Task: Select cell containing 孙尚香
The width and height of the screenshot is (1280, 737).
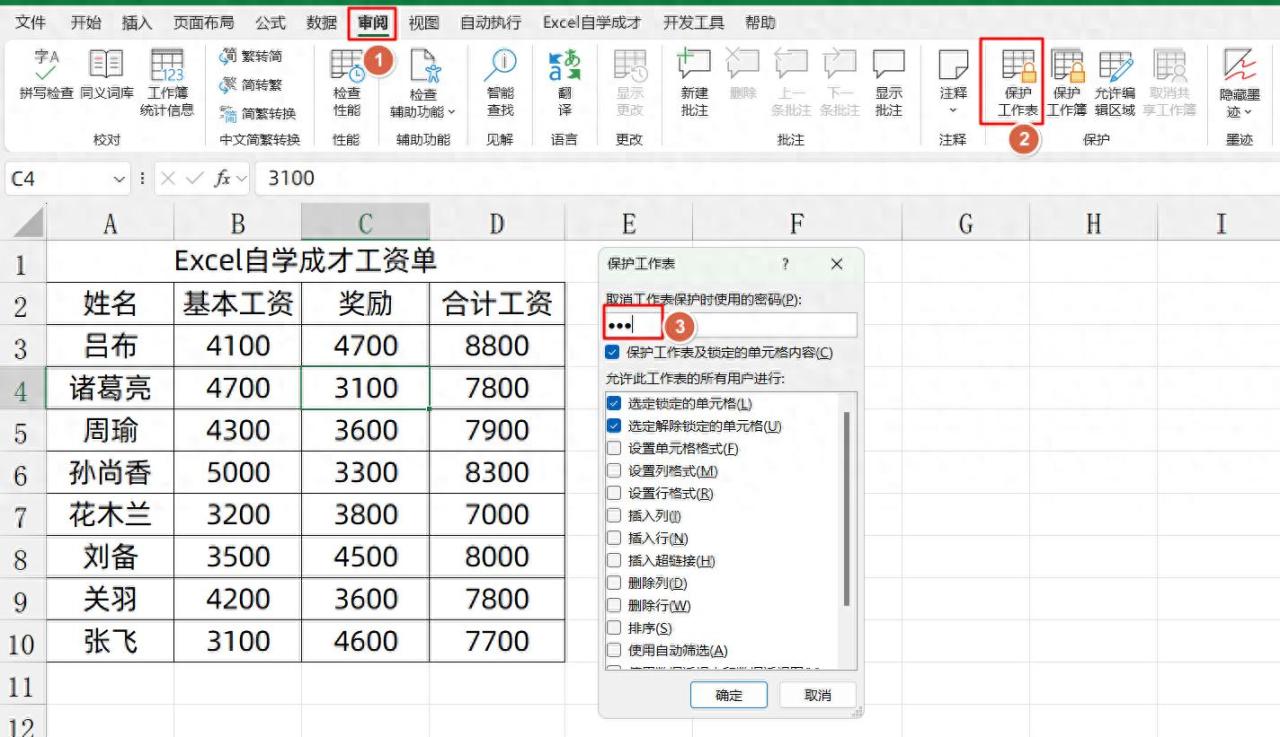Action: tap(110, 472)
